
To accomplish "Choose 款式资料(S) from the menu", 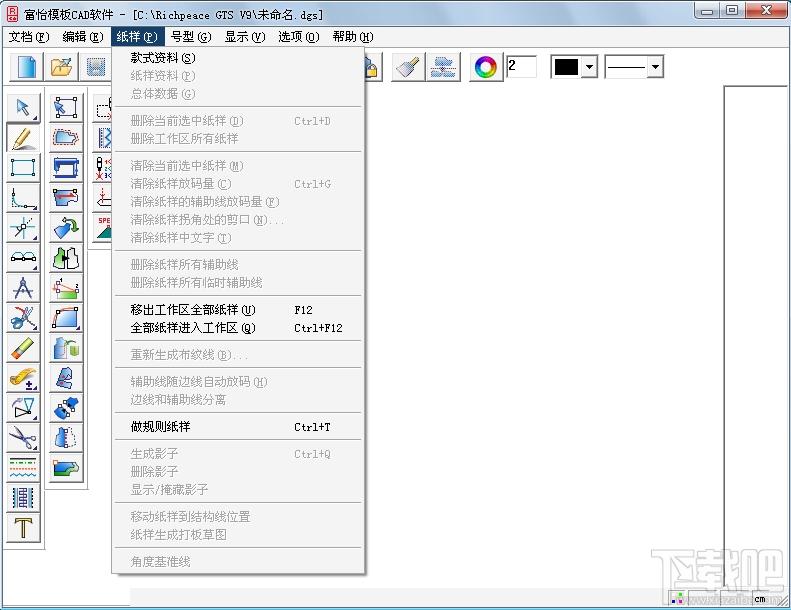I will [x=238, y=58].
